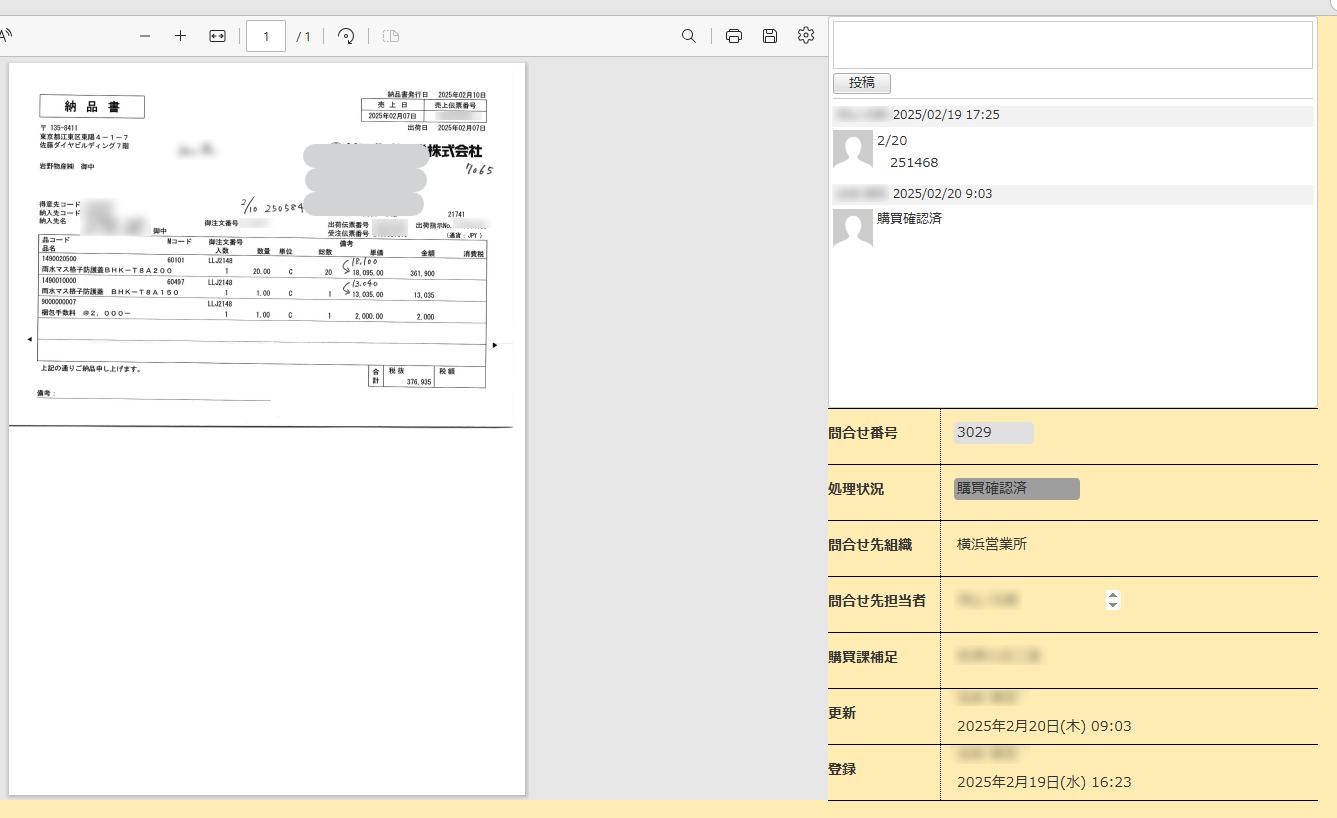Click avatar of the 購買確認済 comment
1337x818 pixels.
click(852, 228)
